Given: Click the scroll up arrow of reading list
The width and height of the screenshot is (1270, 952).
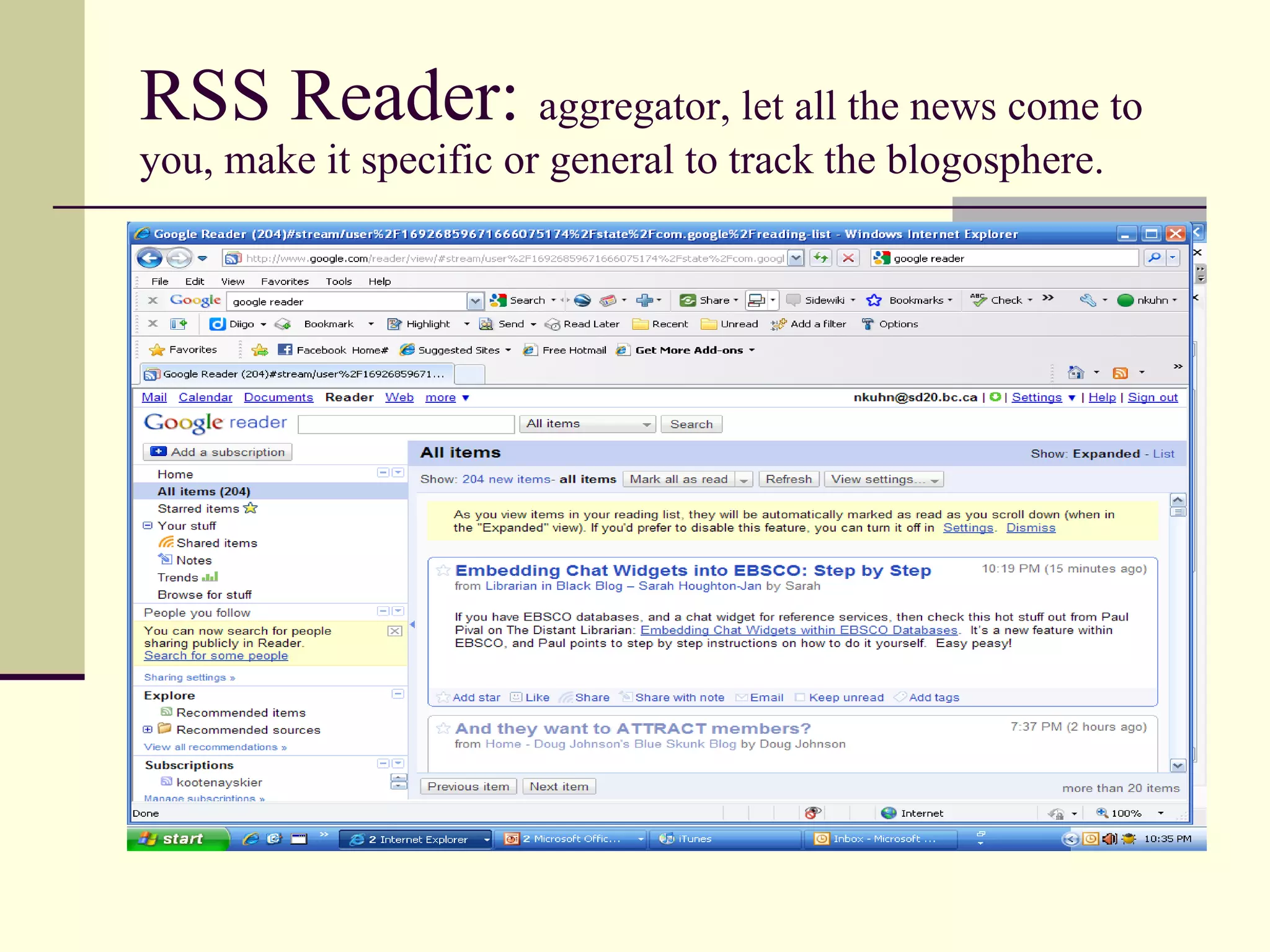Looking at the screenshot, I should [1178, 500].
